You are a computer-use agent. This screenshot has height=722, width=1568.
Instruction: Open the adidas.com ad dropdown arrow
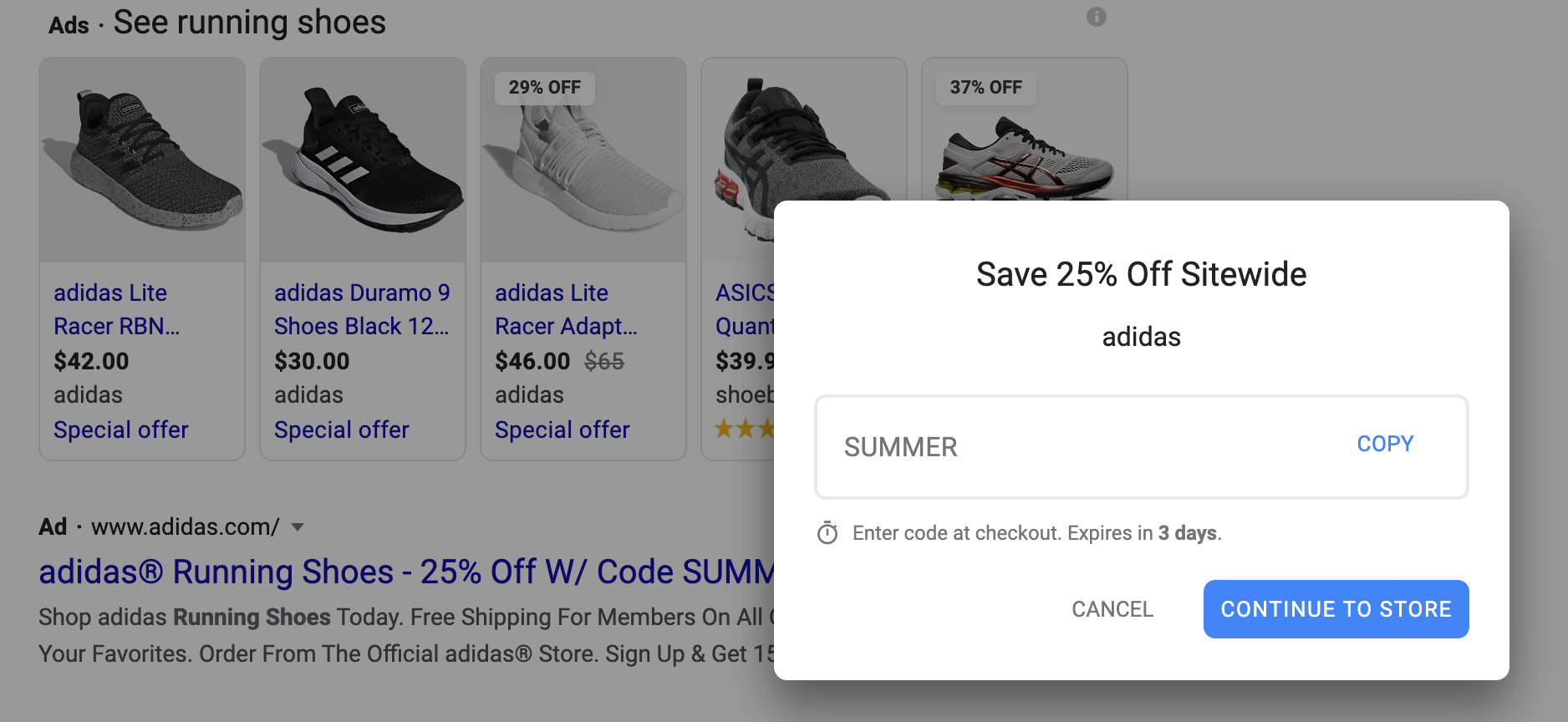click(x=298, y=527)
